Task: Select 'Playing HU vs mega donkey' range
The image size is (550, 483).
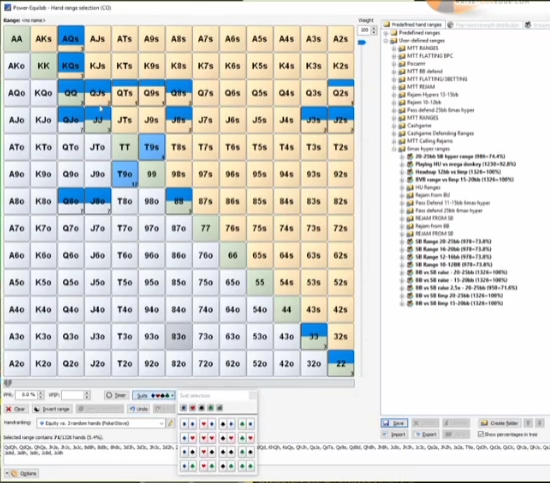Action: (x=465, y=164)
